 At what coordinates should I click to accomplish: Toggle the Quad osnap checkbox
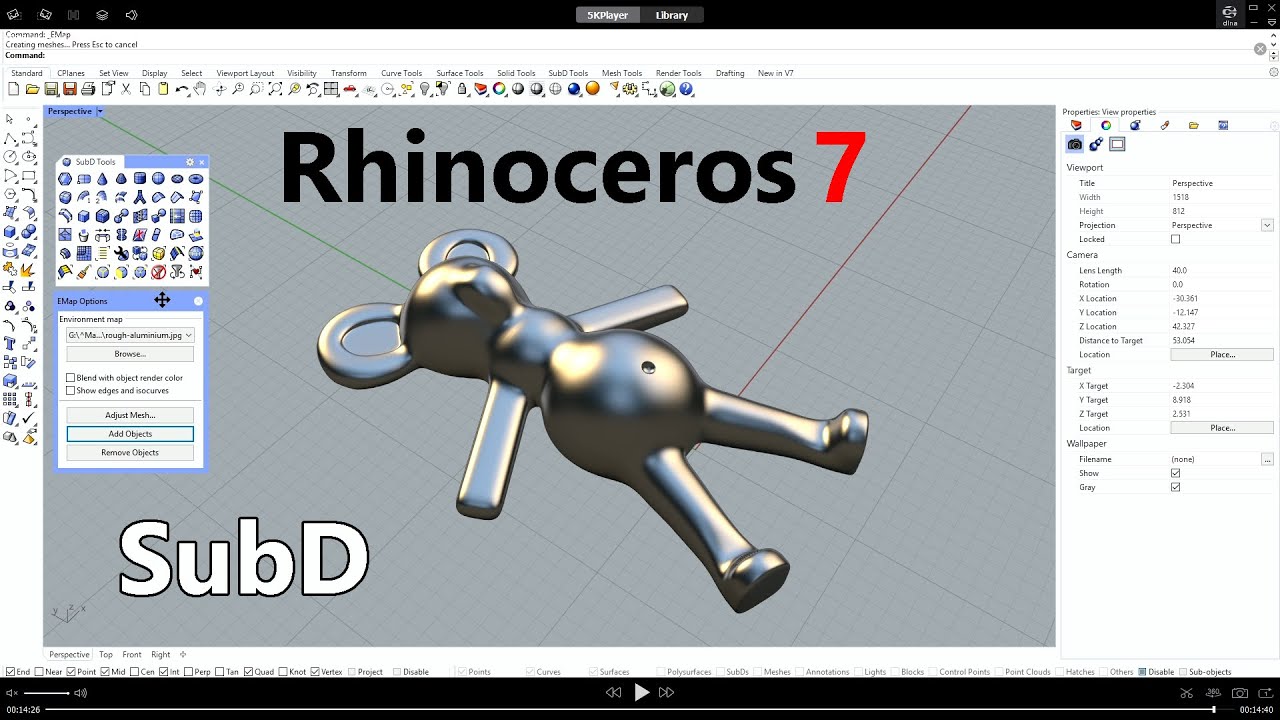point(248,672)
